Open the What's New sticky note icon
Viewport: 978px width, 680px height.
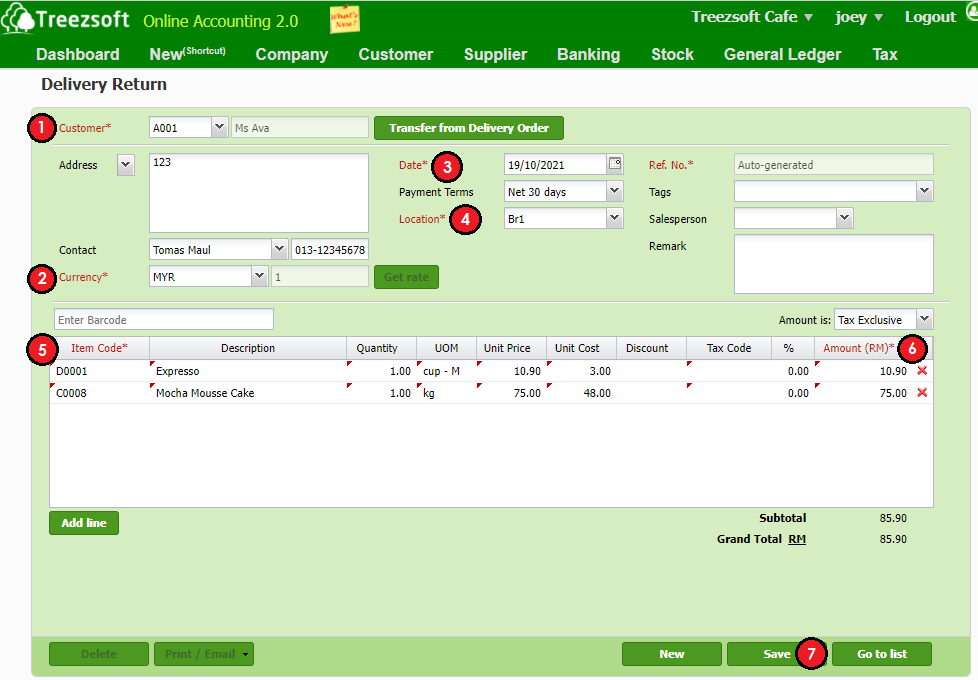click(345, 19)
